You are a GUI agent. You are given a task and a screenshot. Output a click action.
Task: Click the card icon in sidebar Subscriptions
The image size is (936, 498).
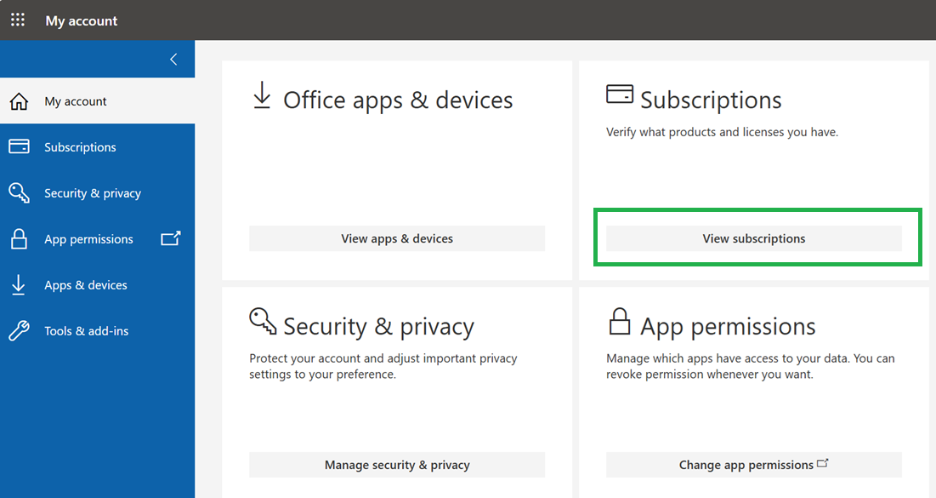tap(19, 146)
